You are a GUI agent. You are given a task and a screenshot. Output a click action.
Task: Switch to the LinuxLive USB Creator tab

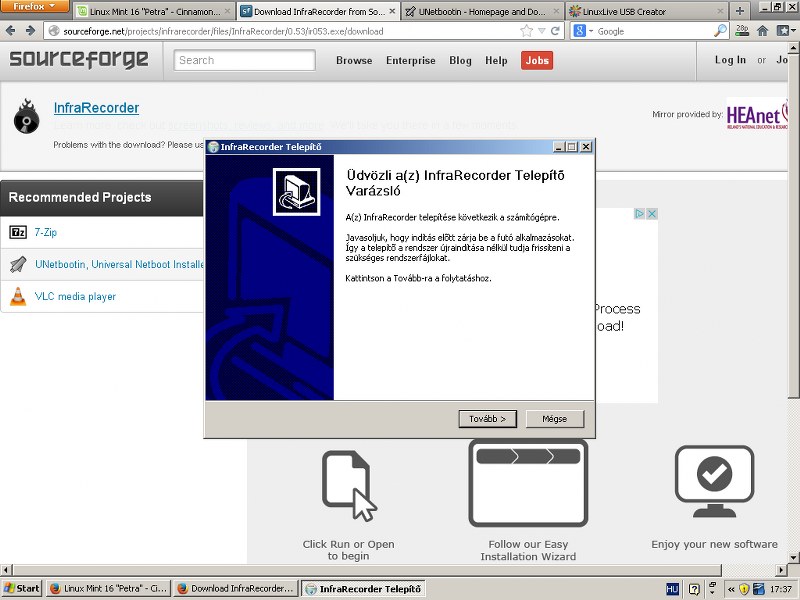pyautogui.click(x=647, y=11)
